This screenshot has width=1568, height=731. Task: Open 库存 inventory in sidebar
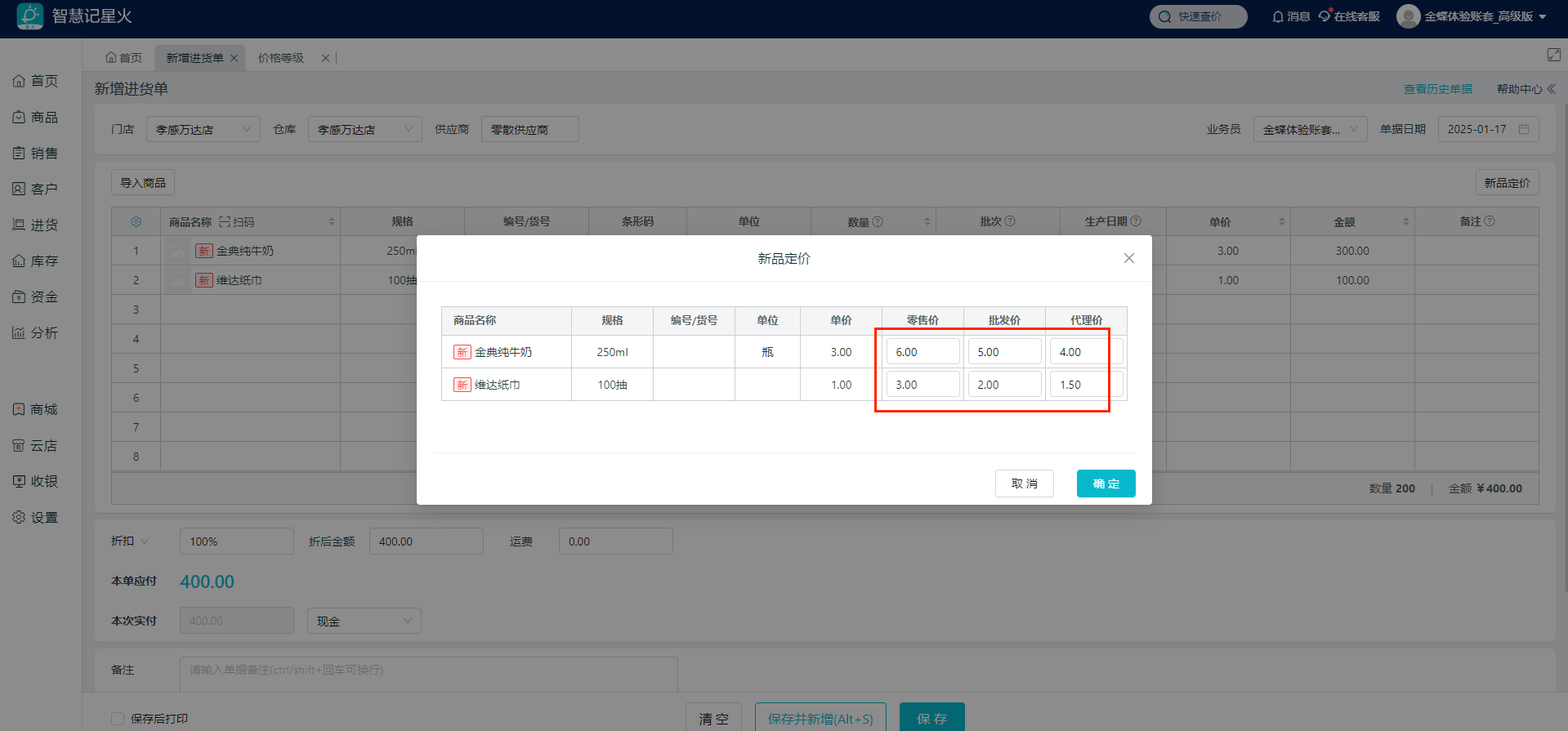coord(35,261)
